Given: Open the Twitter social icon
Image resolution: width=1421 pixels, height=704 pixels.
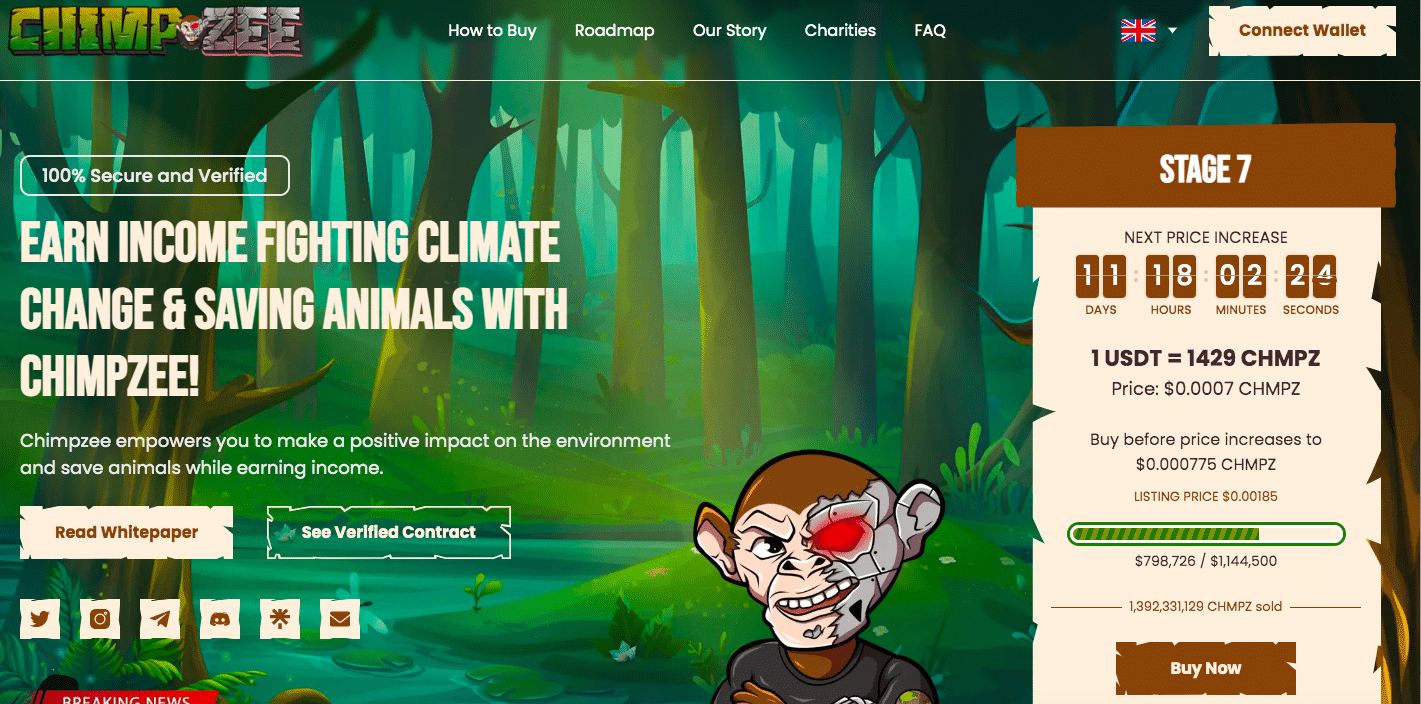Looking at the screenshot, I should pyautogui.click(x=40, y=619).
